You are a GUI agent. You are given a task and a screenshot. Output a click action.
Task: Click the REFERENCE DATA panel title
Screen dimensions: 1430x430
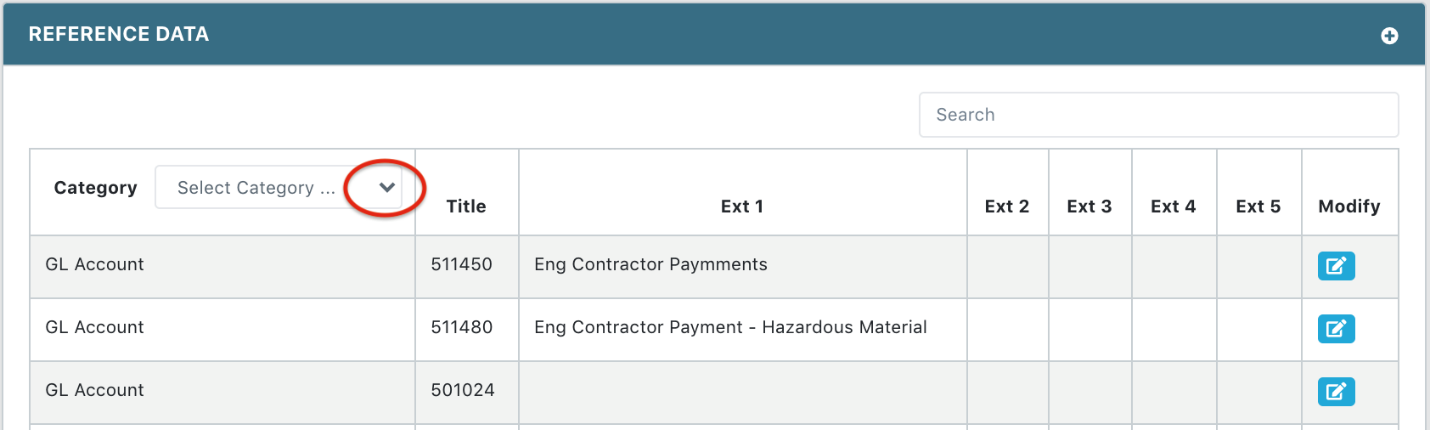point(118,35)
